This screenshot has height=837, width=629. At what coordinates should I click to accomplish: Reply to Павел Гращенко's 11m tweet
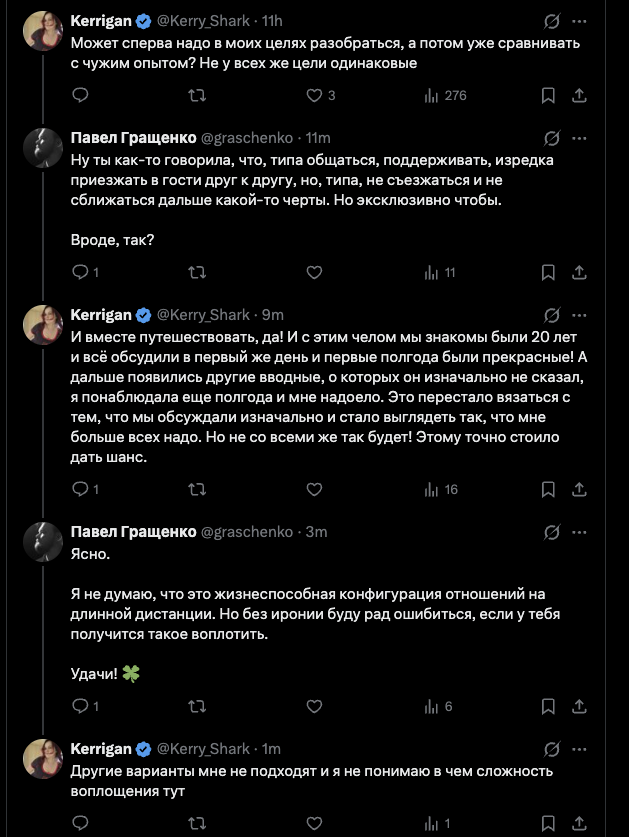click(x=81, y=272)
